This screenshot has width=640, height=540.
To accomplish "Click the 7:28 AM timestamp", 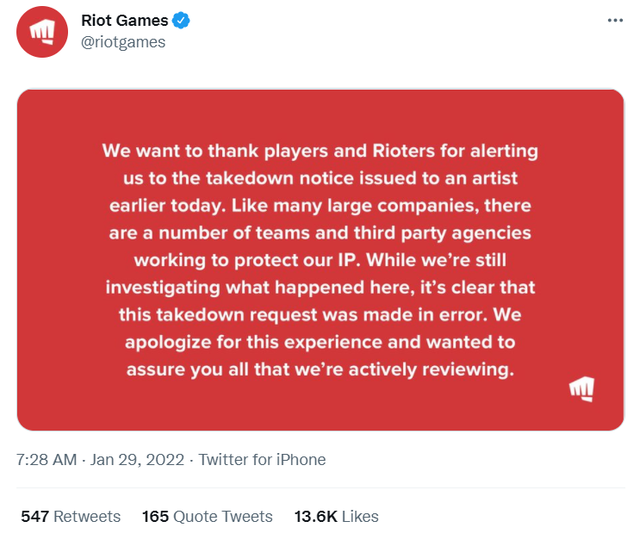I will [47, 460].
